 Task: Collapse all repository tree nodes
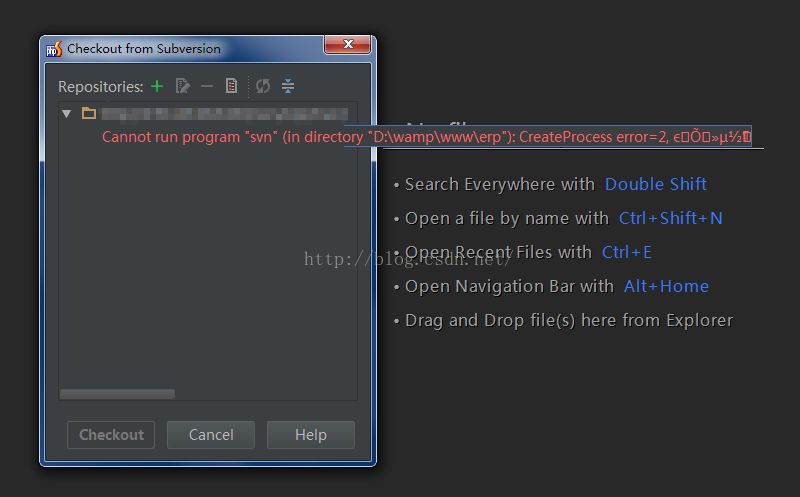tap(288, 86)
